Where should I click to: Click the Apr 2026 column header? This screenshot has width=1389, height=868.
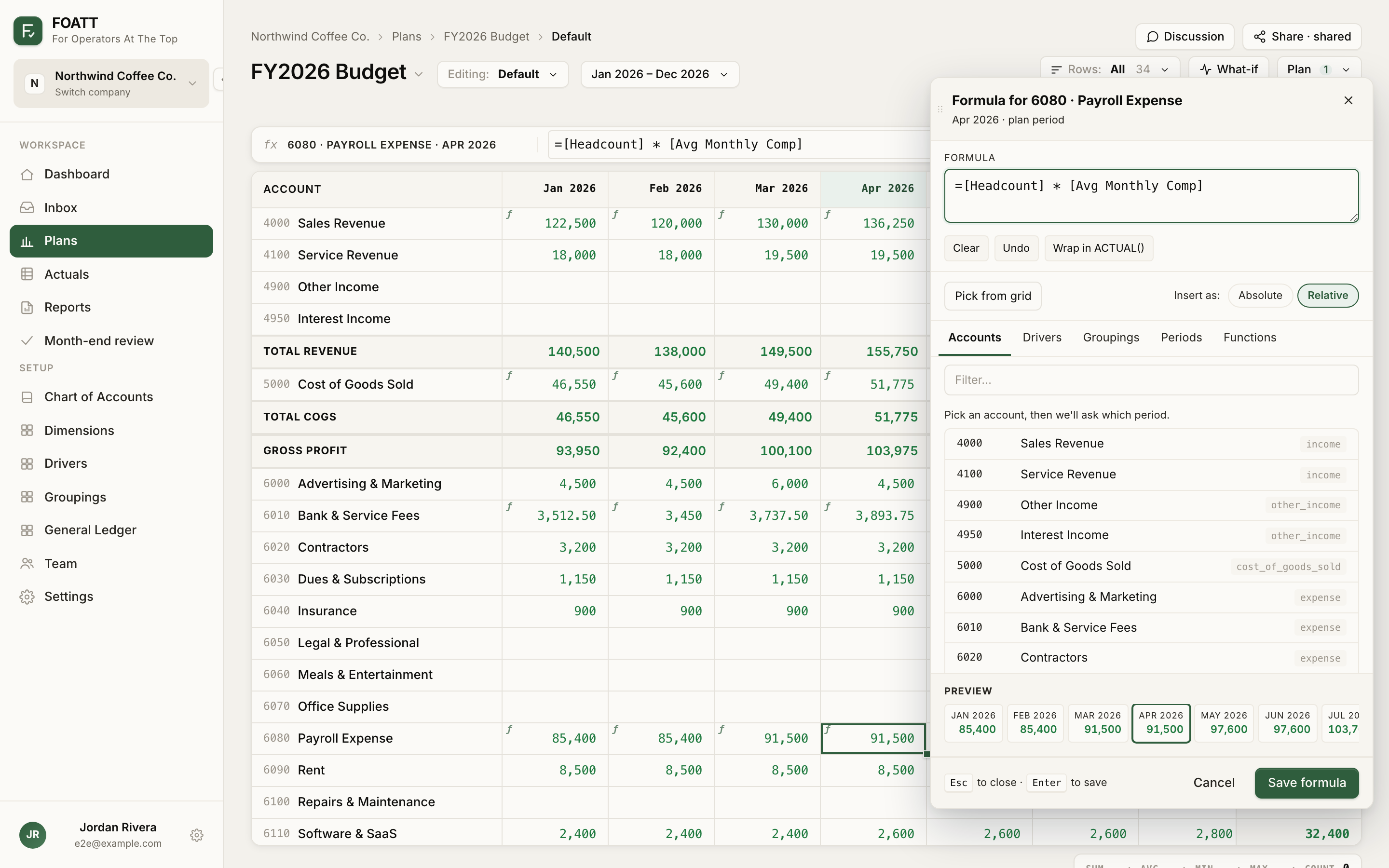point(873,189)
